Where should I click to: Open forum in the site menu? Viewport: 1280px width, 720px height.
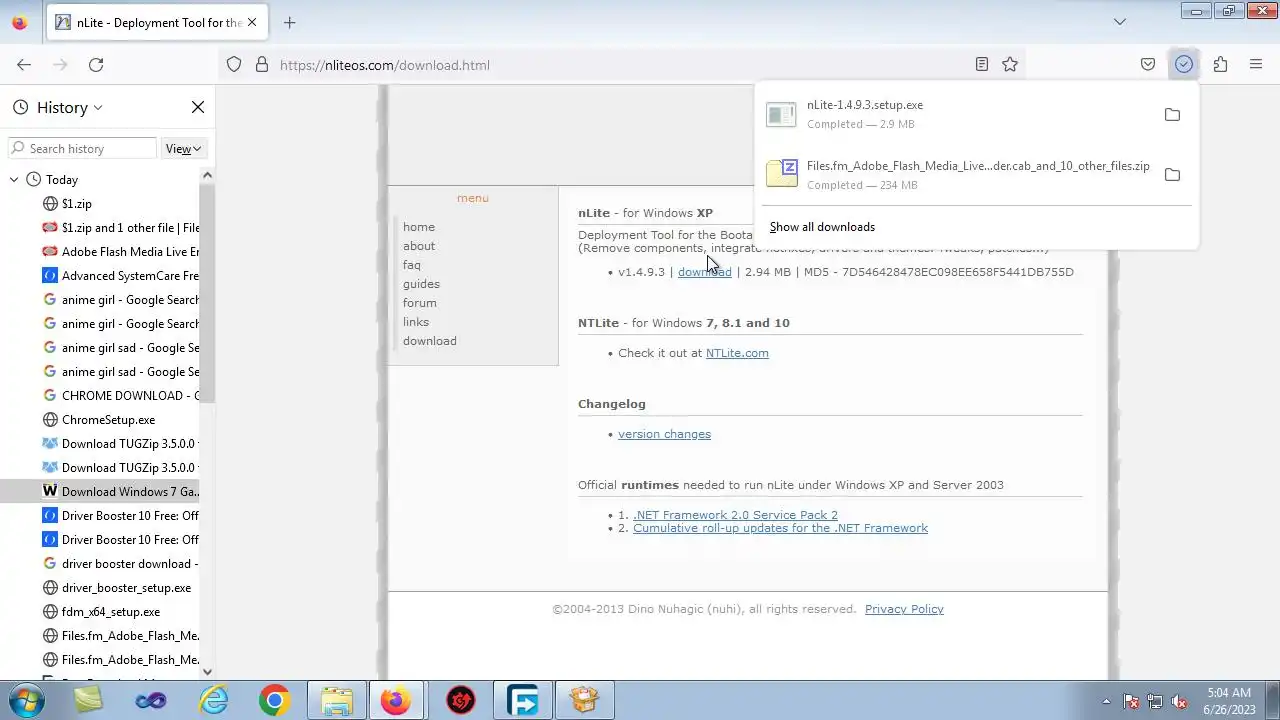coord(420,303)
